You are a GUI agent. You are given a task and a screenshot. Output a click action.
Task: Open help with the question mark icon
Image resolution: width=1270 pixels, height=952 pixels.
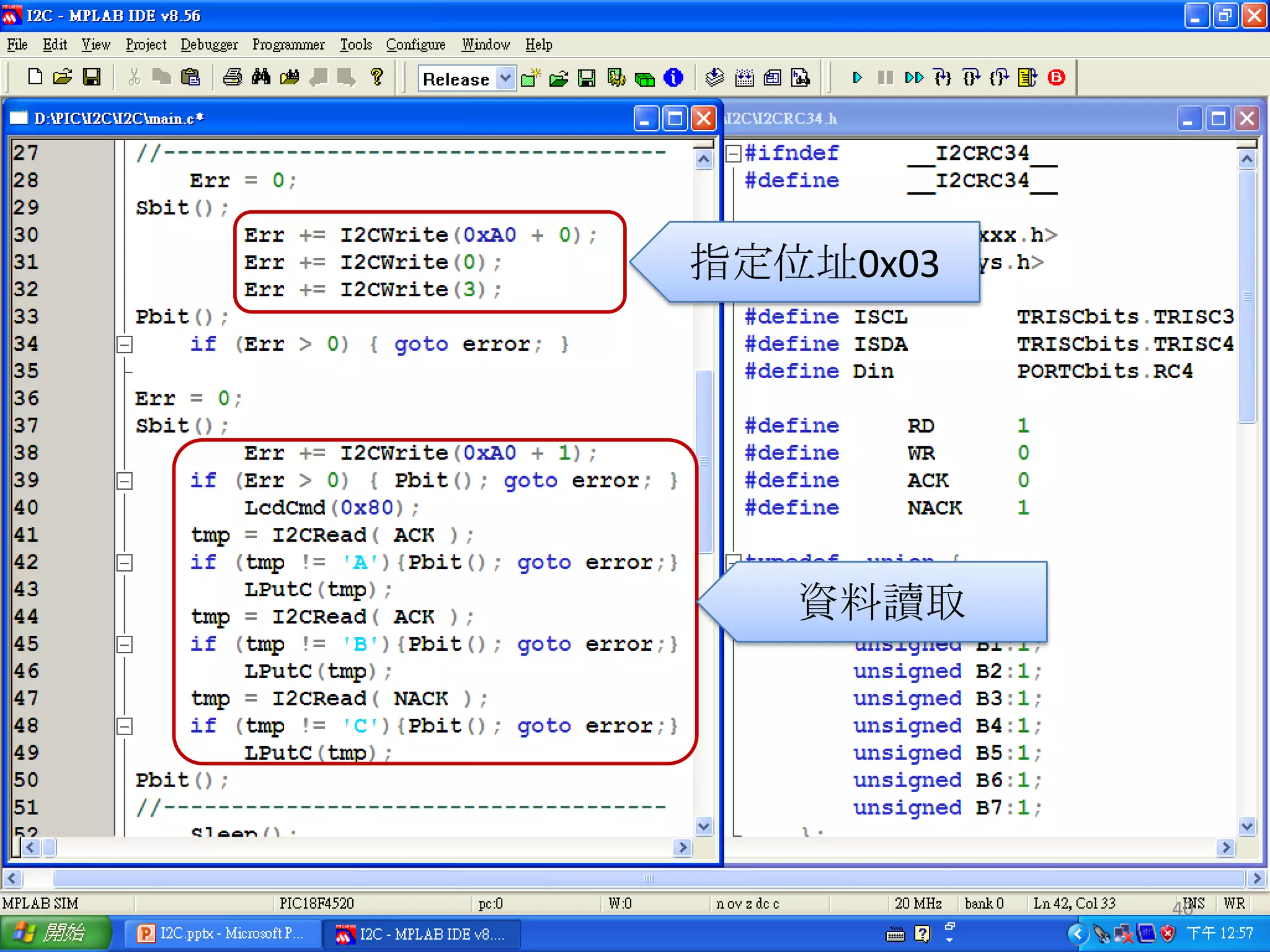[x=376, y=77]
